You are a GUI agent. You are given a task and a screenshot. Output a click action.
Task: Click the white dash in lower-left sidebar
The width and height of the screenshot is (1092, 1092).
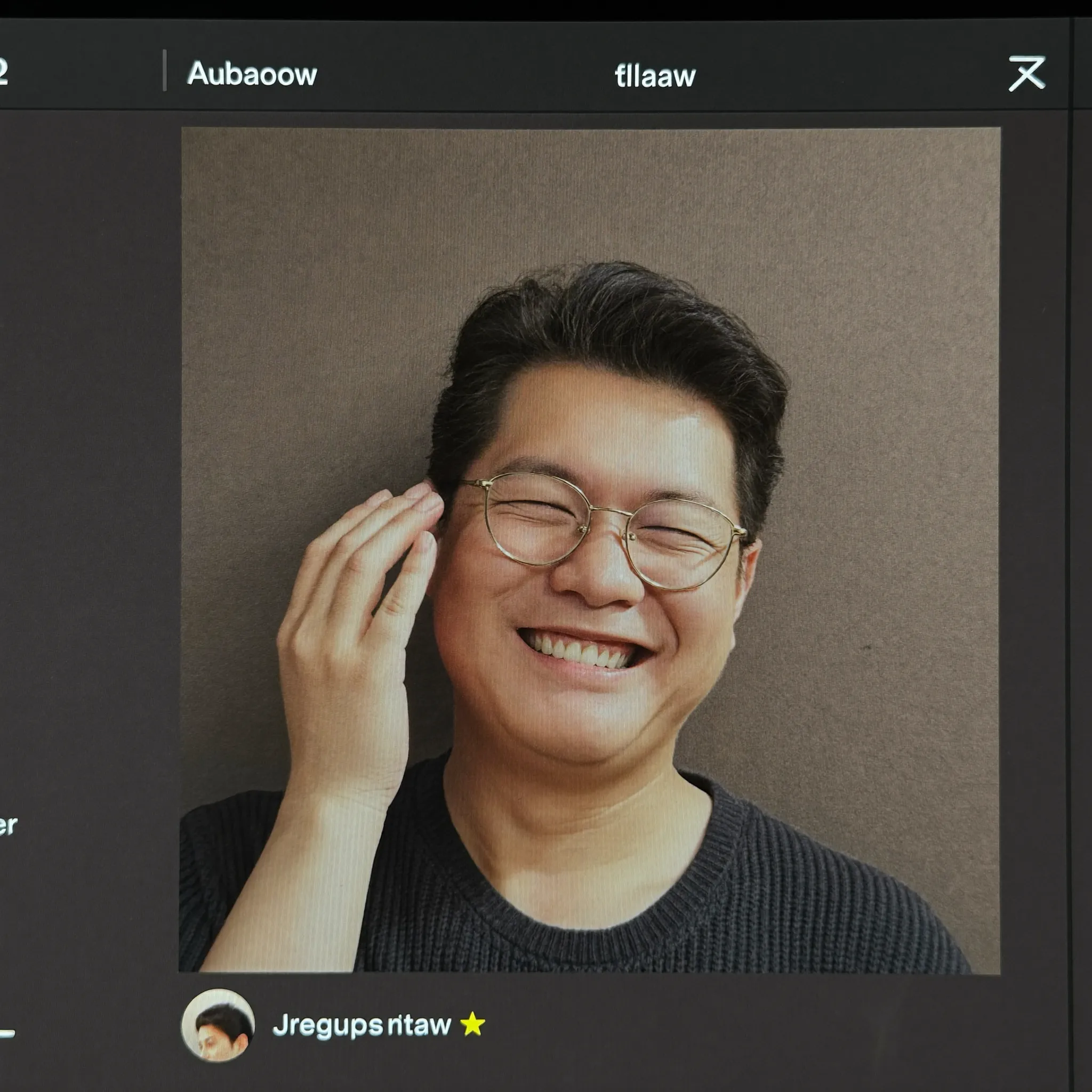pos(7,1034)
